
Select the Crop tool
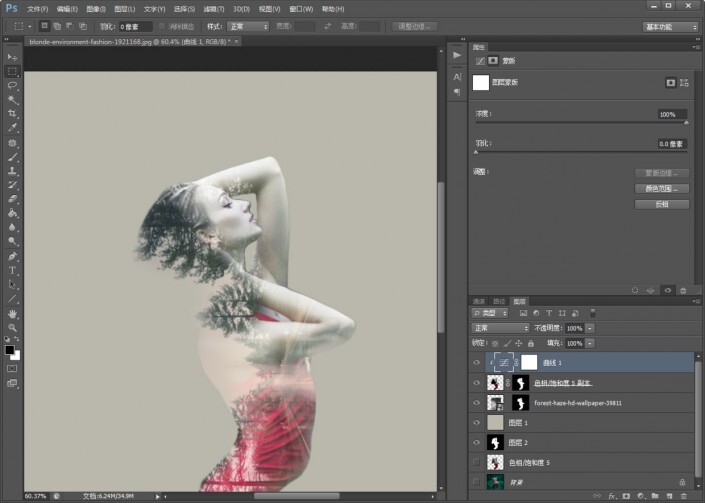pyautogui.click(x=12, y=114)
